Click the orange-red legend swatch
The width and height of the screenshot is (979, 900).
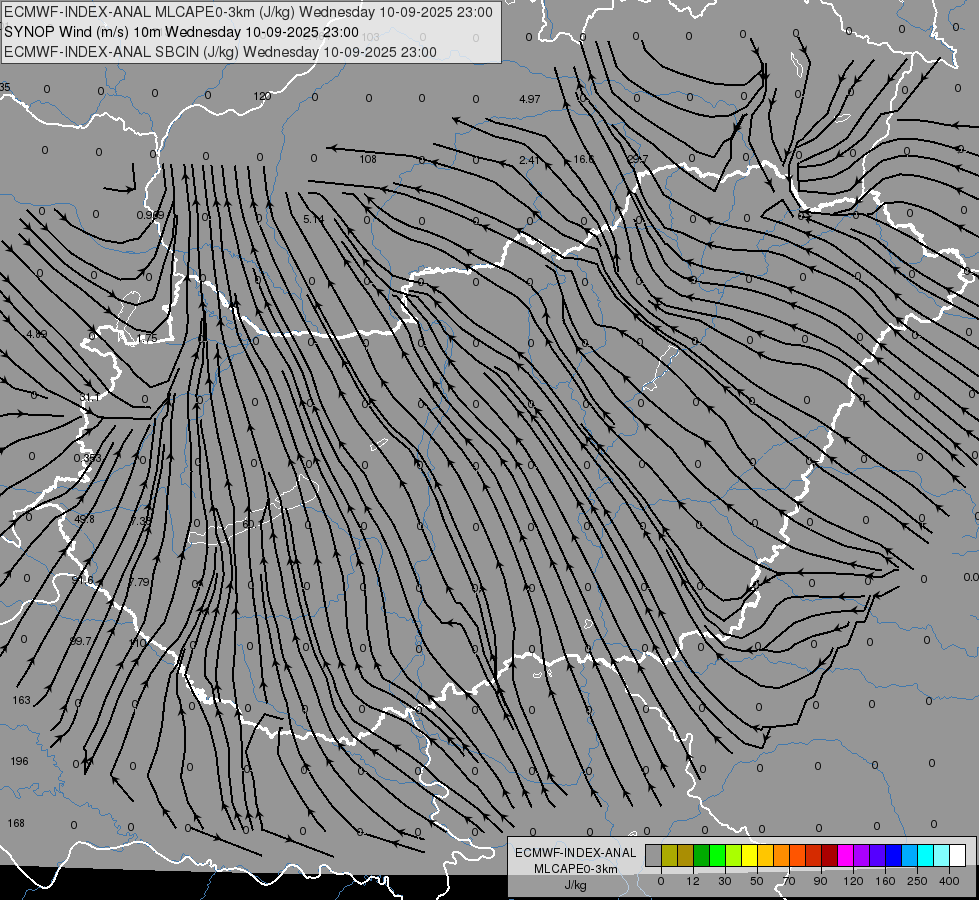tap(798, 856)
